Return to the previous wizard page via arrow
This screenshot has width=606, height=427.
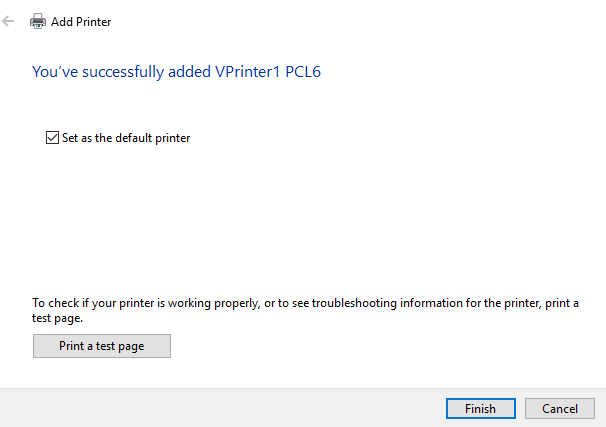pos(8,21)
